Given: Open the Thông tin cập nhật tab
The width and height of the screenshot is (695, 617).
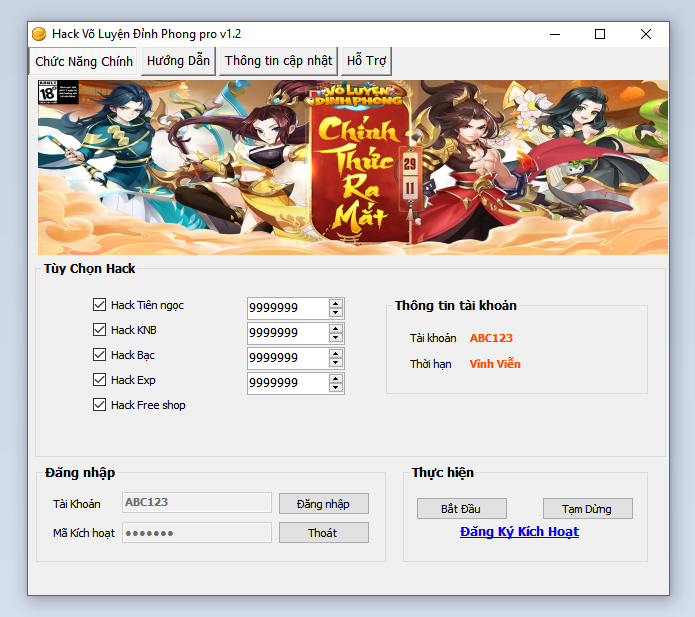Looking at the screenshot, I should 278,61.
